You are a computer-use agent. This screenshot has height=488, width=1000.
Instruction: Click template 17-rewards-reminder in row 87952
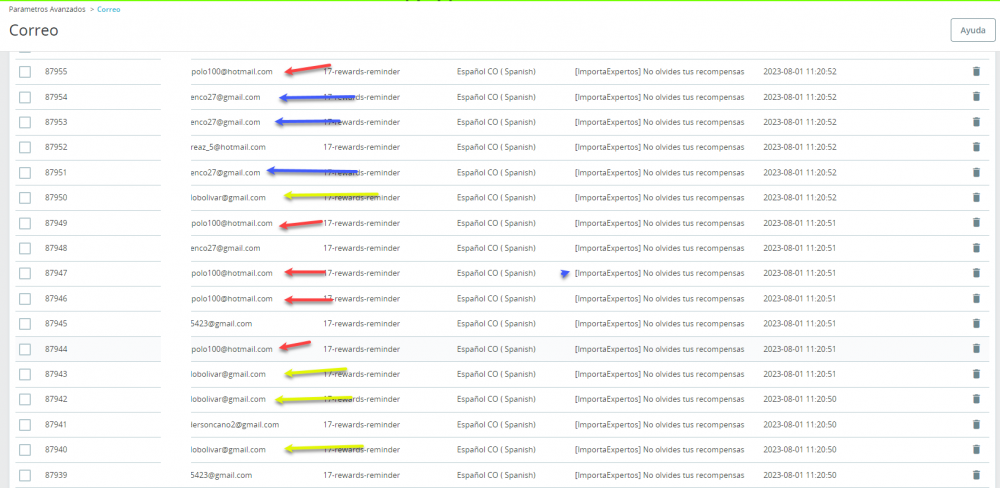(x=362, y=147)
